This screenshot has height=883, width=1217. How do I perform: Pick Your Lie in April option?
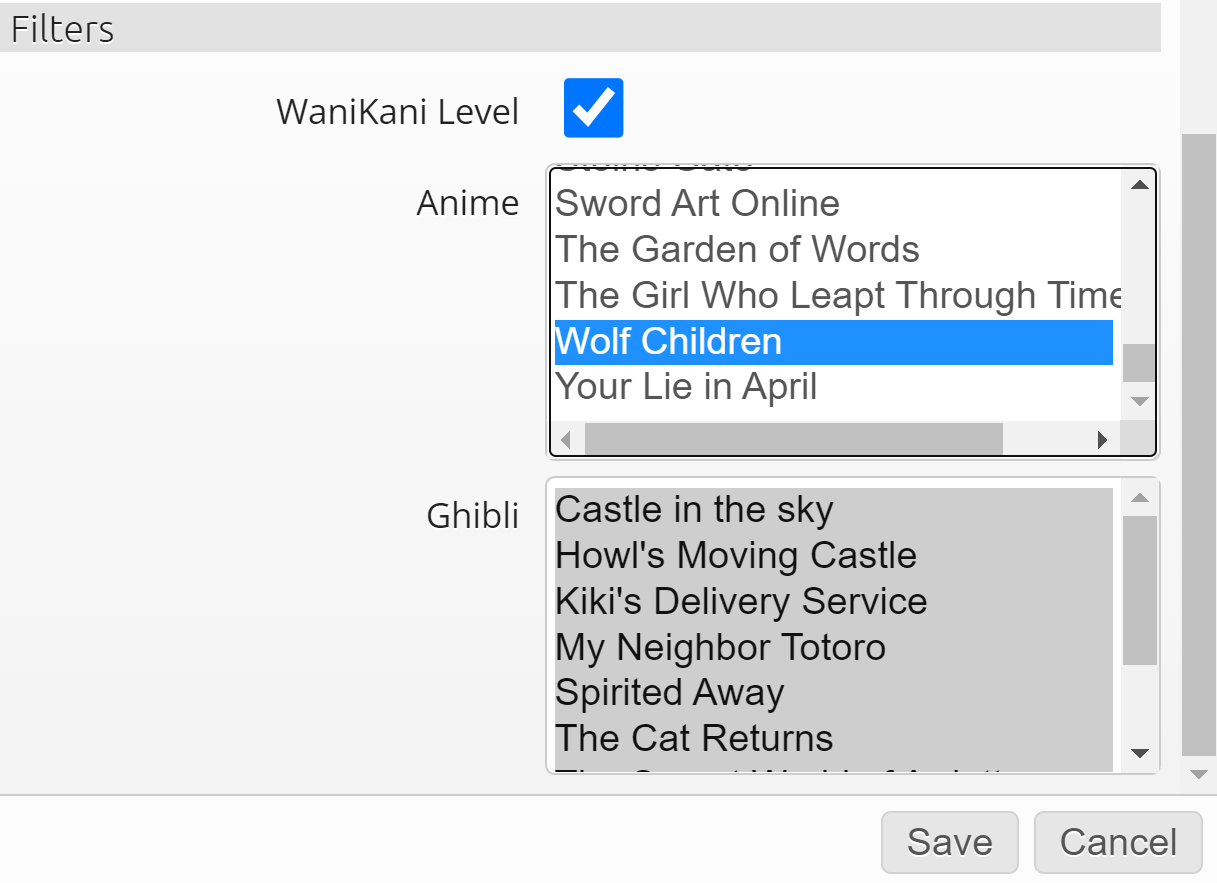pyautogui.click(x=686, y=387)
